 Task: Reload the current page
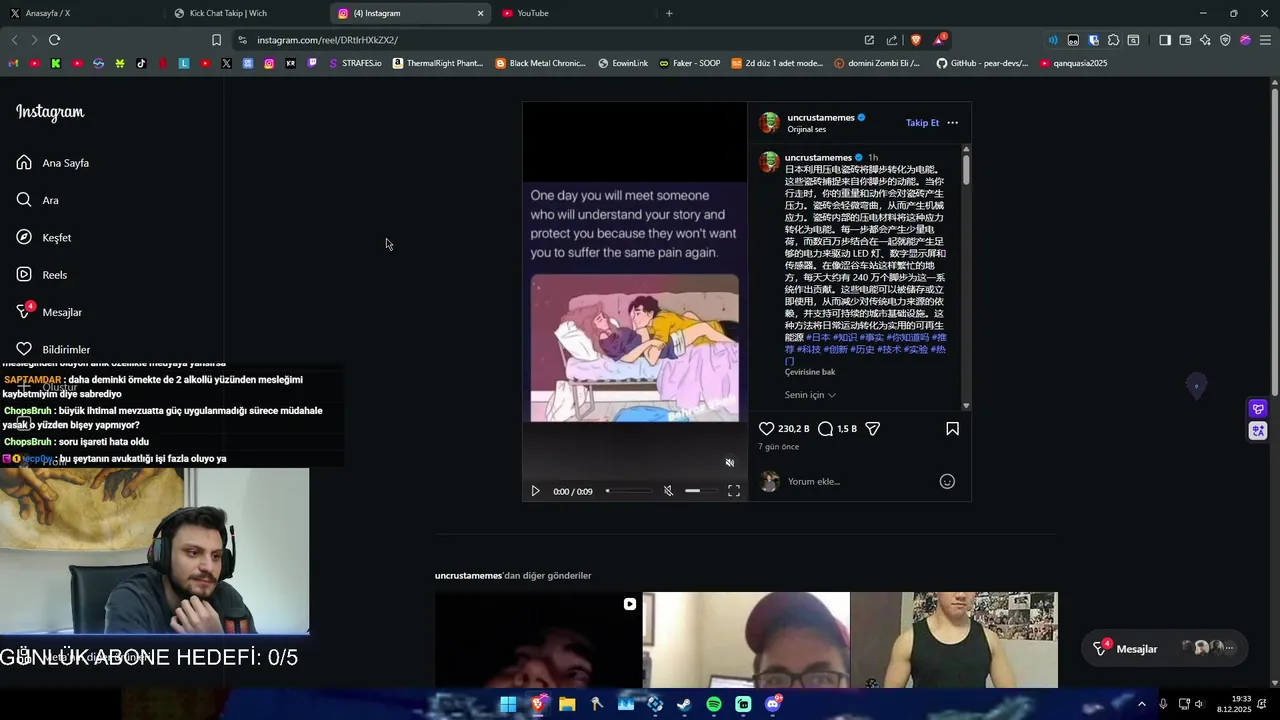[54, 40]
